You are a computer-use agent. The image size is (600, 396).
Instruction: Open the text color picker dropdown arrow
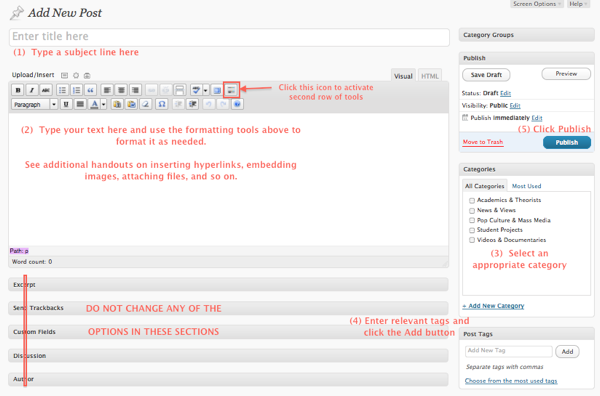point(103,104)
